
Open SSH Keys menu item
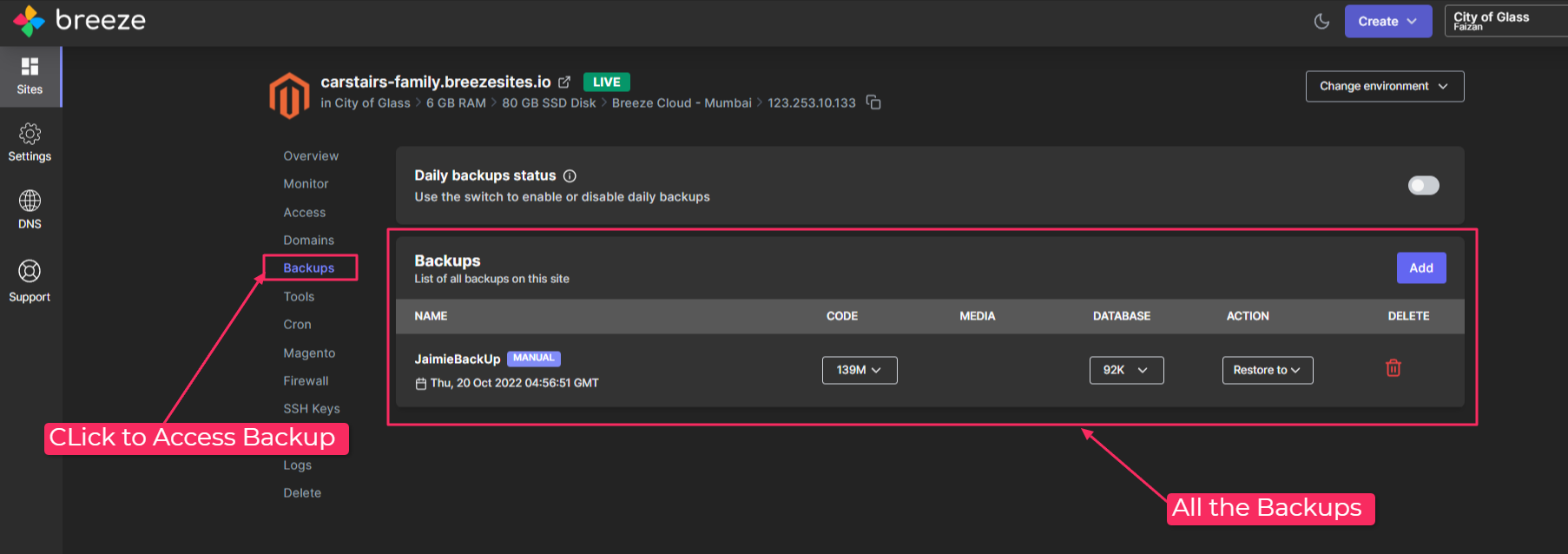[x=311, y=409]
